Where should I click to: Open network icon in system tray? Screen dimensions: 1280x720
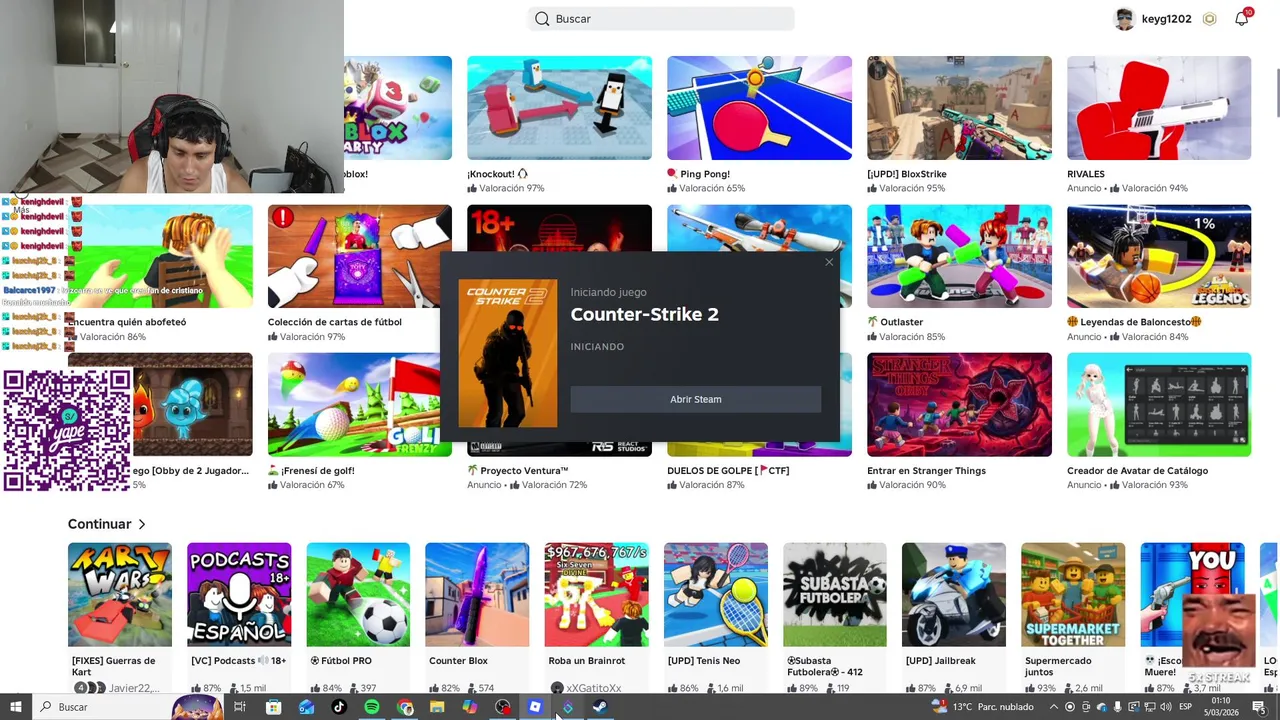pyautogui.click(x=1150, y=707)
